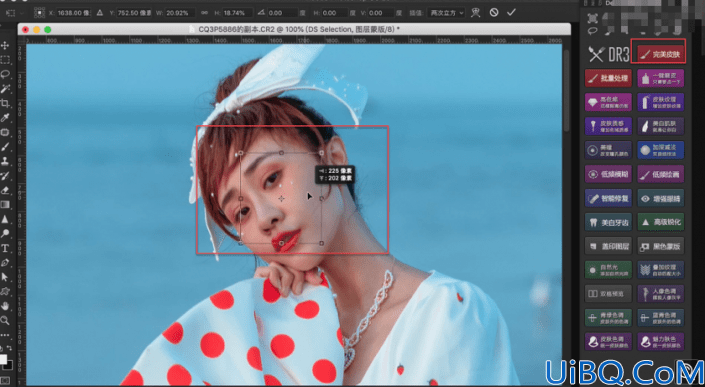Select the Gradient tool
The height and width of the screenshot is (387, 705).
[5, 205]
